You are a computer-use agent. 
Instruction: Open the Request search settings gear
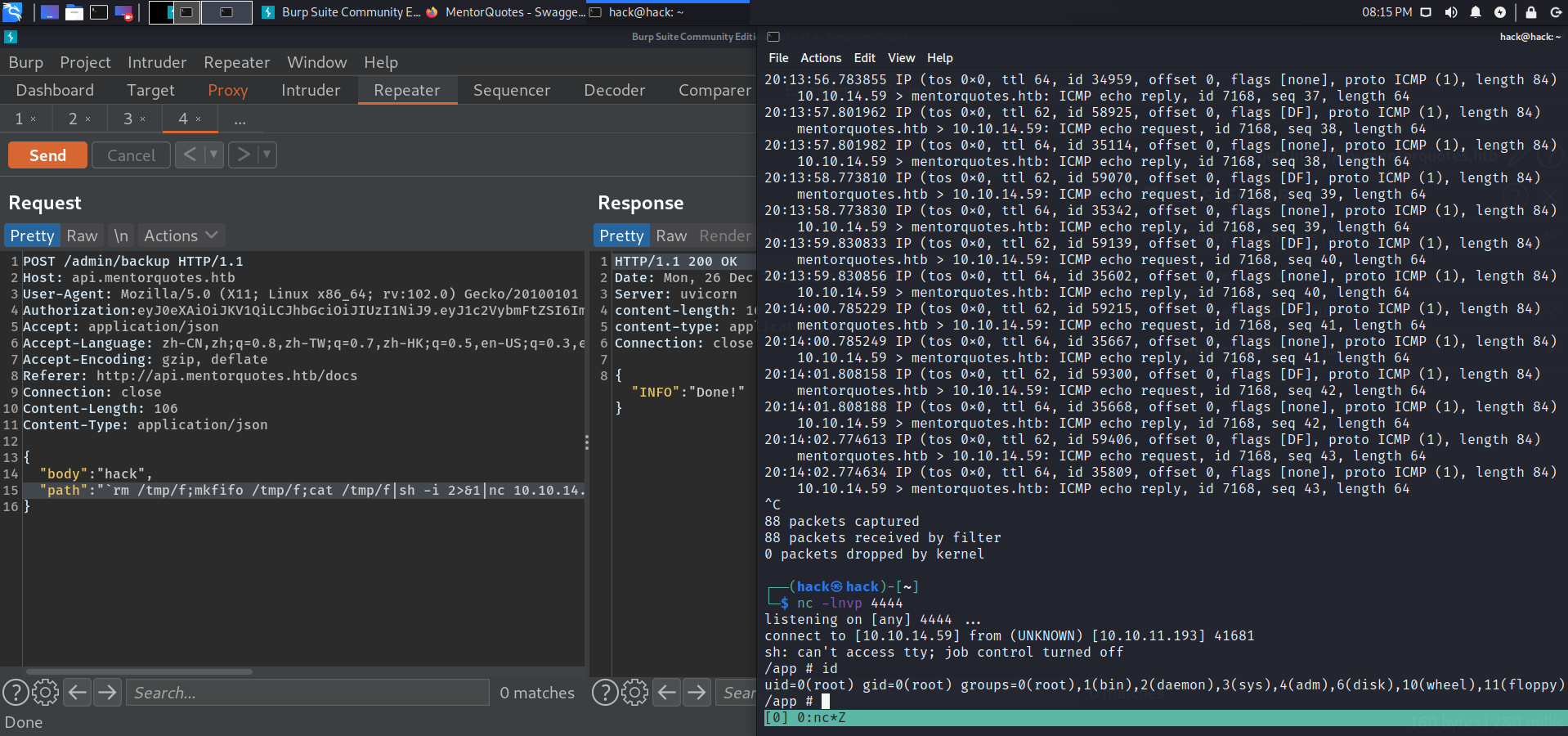pyautogui.click(x=45, y=693)
